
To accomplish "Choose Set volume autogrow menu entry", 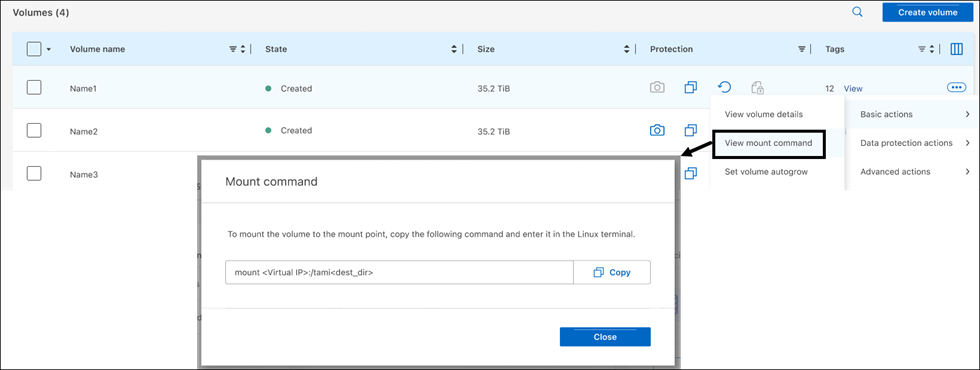I will coord(767,171).
